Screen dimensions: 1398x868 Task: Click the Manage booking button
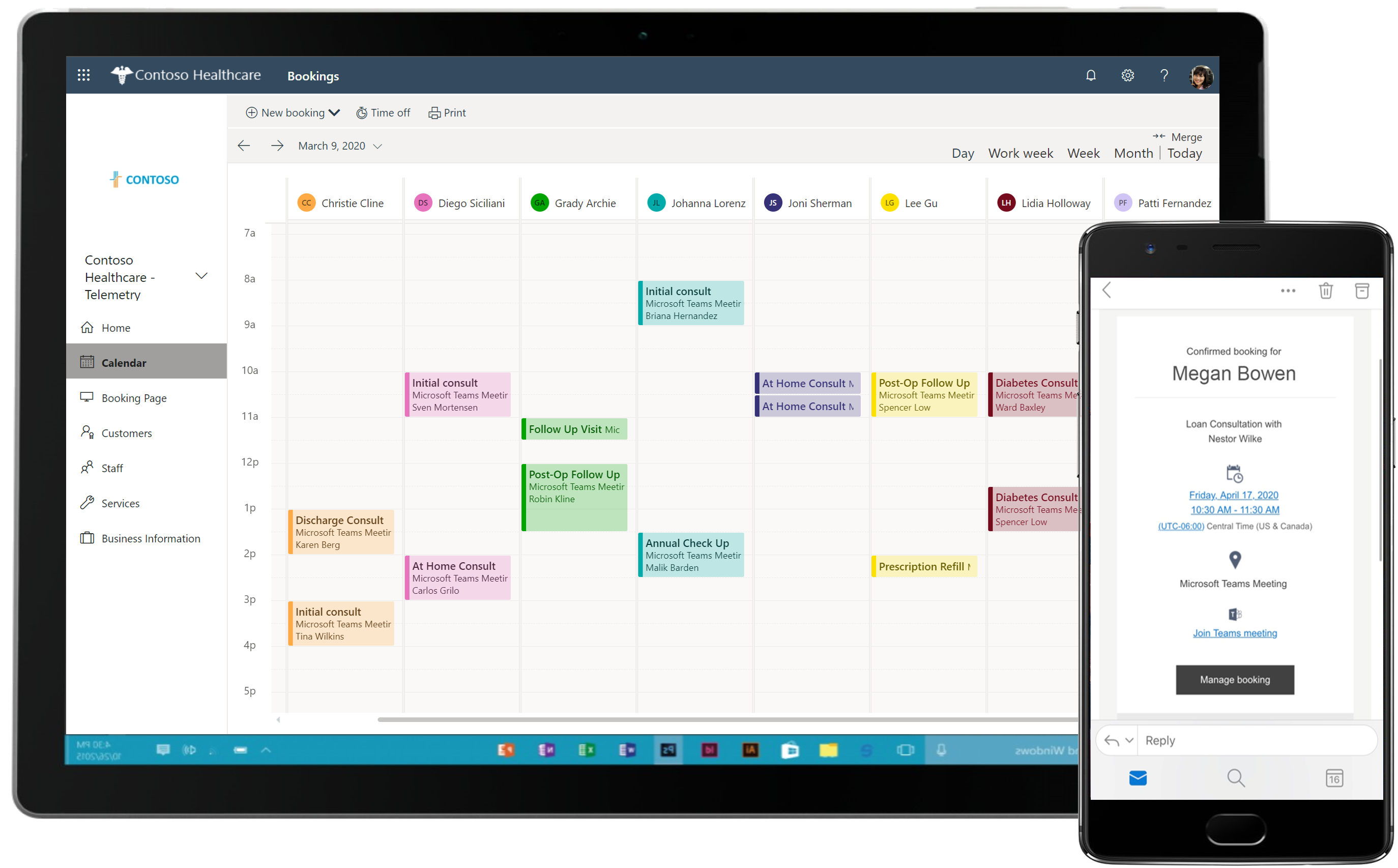[x=1234, y=680]
